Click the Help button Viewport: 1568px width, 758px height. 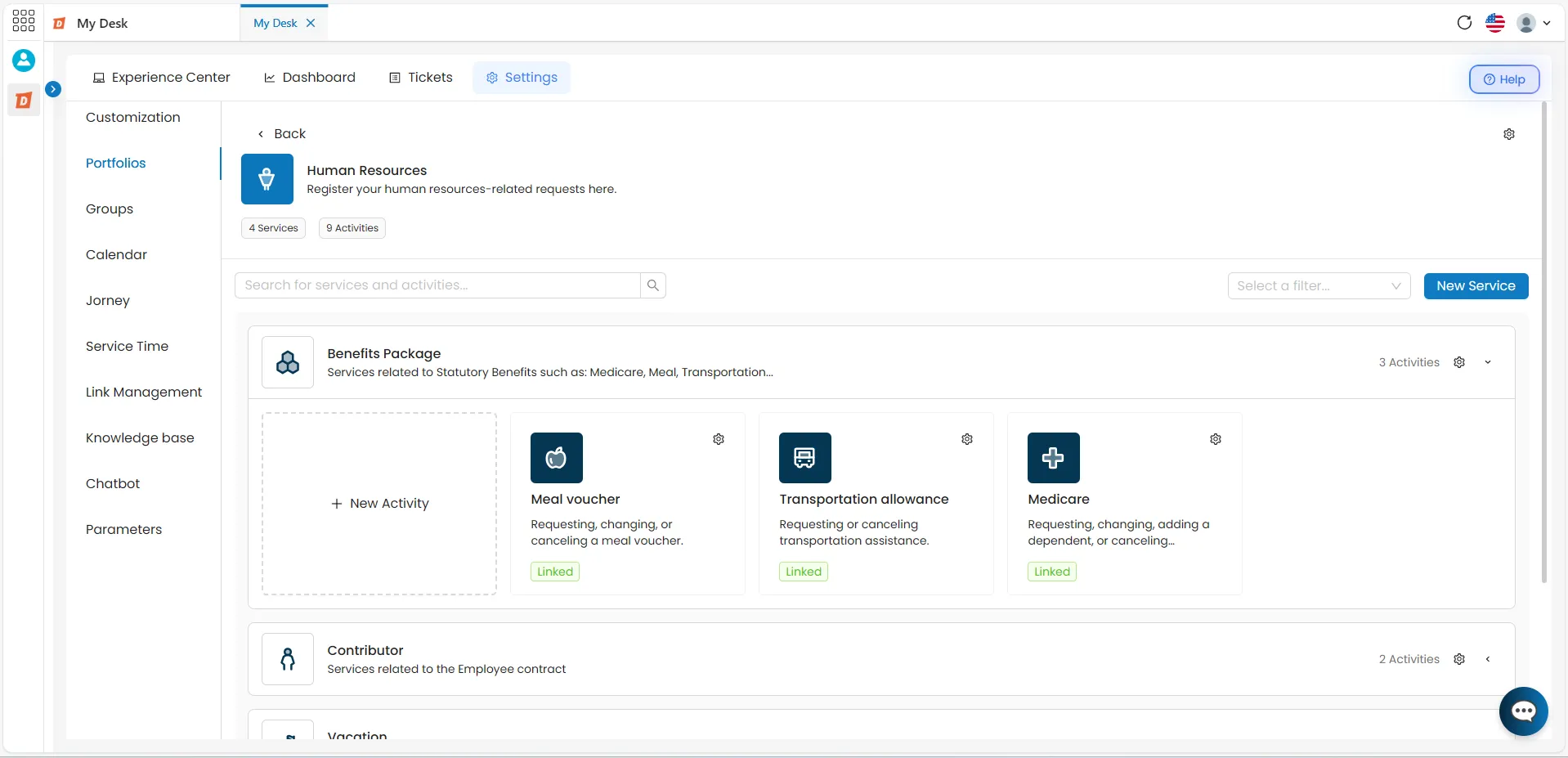(x=1504, y=79)
